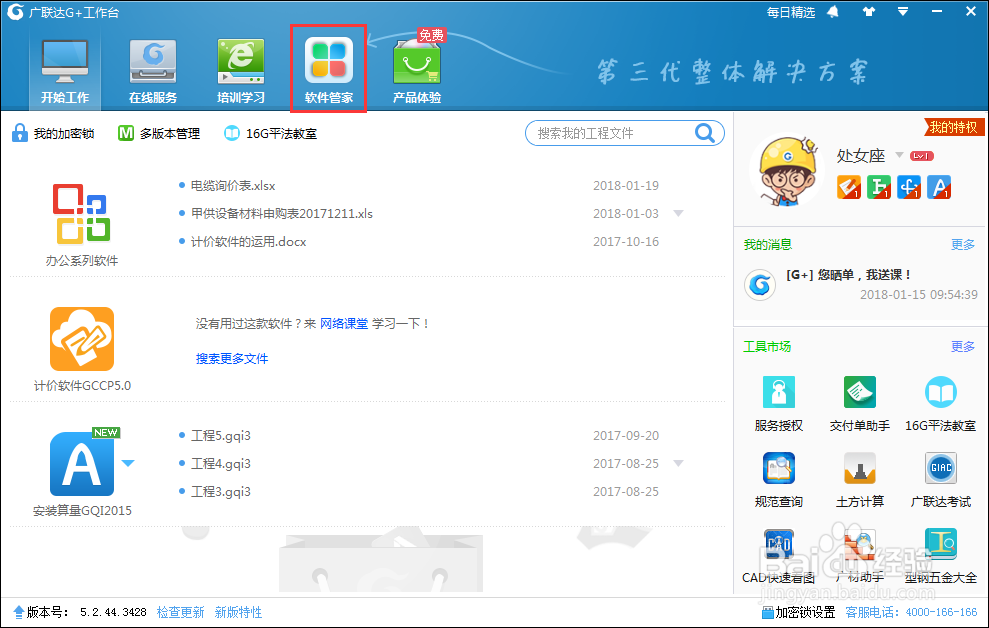Screen dimensions: 989x628
Task: Click the notification bell icon
Action: 833,12
